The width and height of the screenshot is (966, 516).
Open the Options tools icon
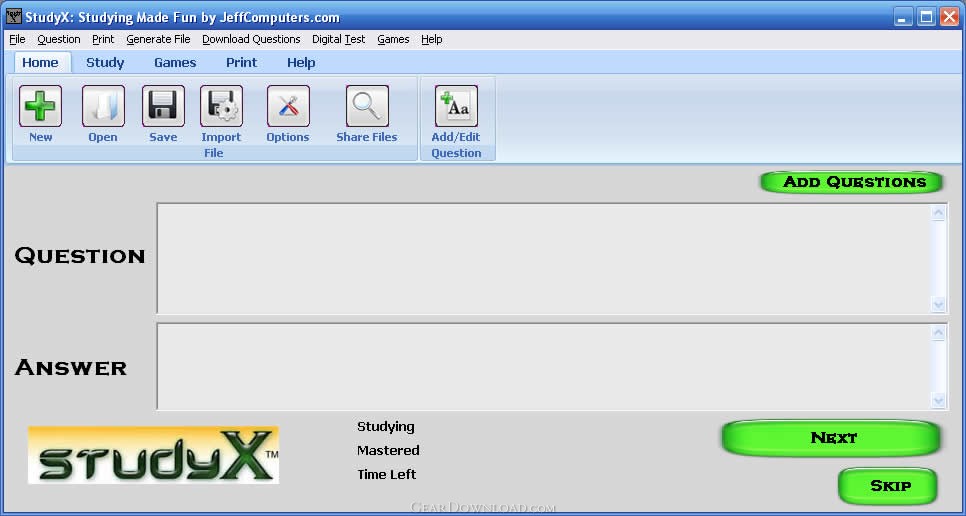tap(288, 106)
